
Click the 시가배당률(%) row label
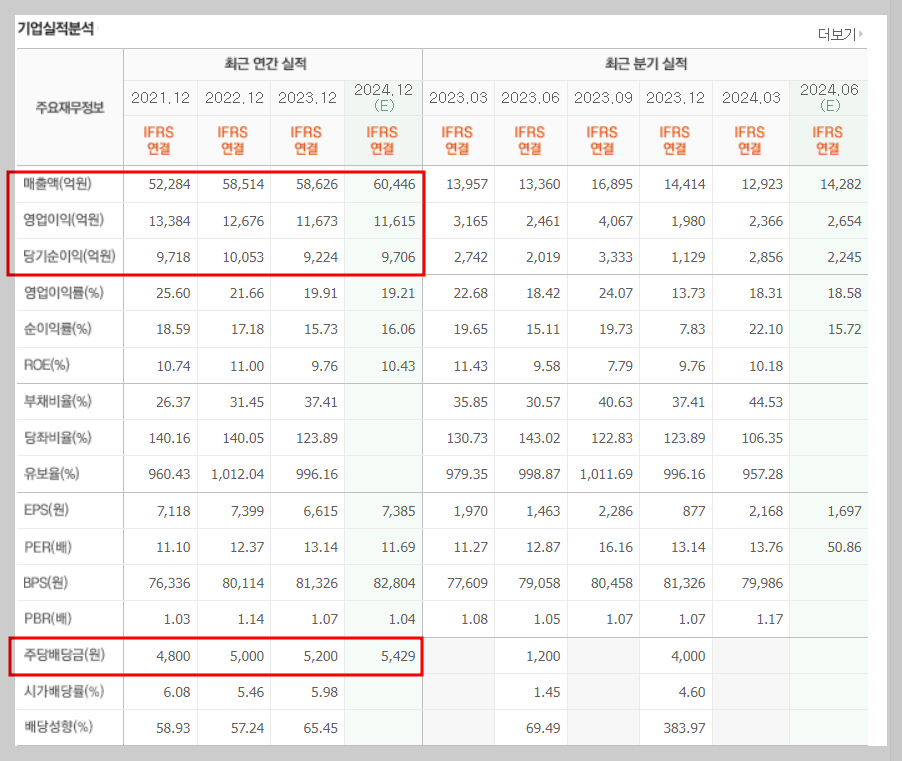point(63,691)
